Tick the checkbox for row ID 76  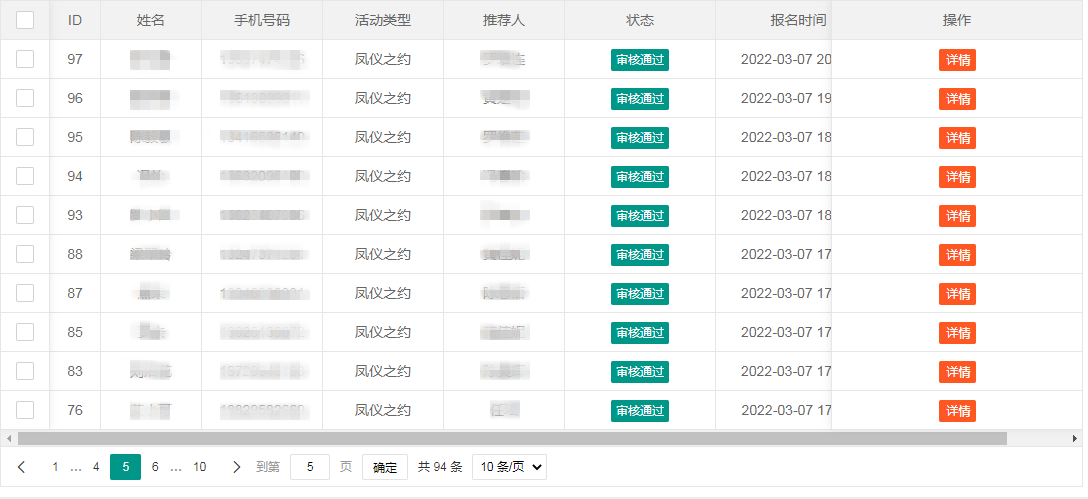pos(25,410)
